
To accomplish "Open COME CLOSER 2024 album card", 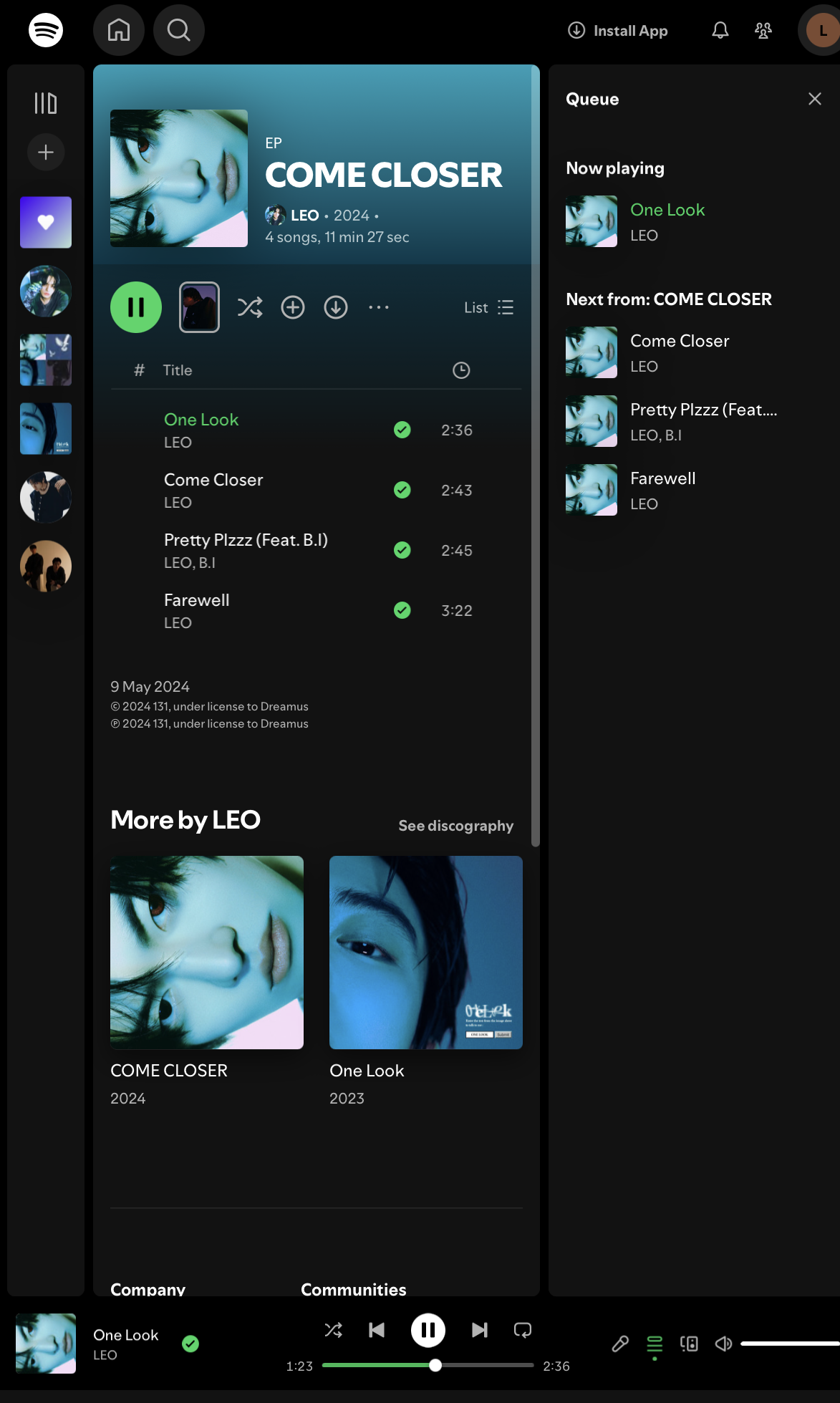I will [207, 981].
